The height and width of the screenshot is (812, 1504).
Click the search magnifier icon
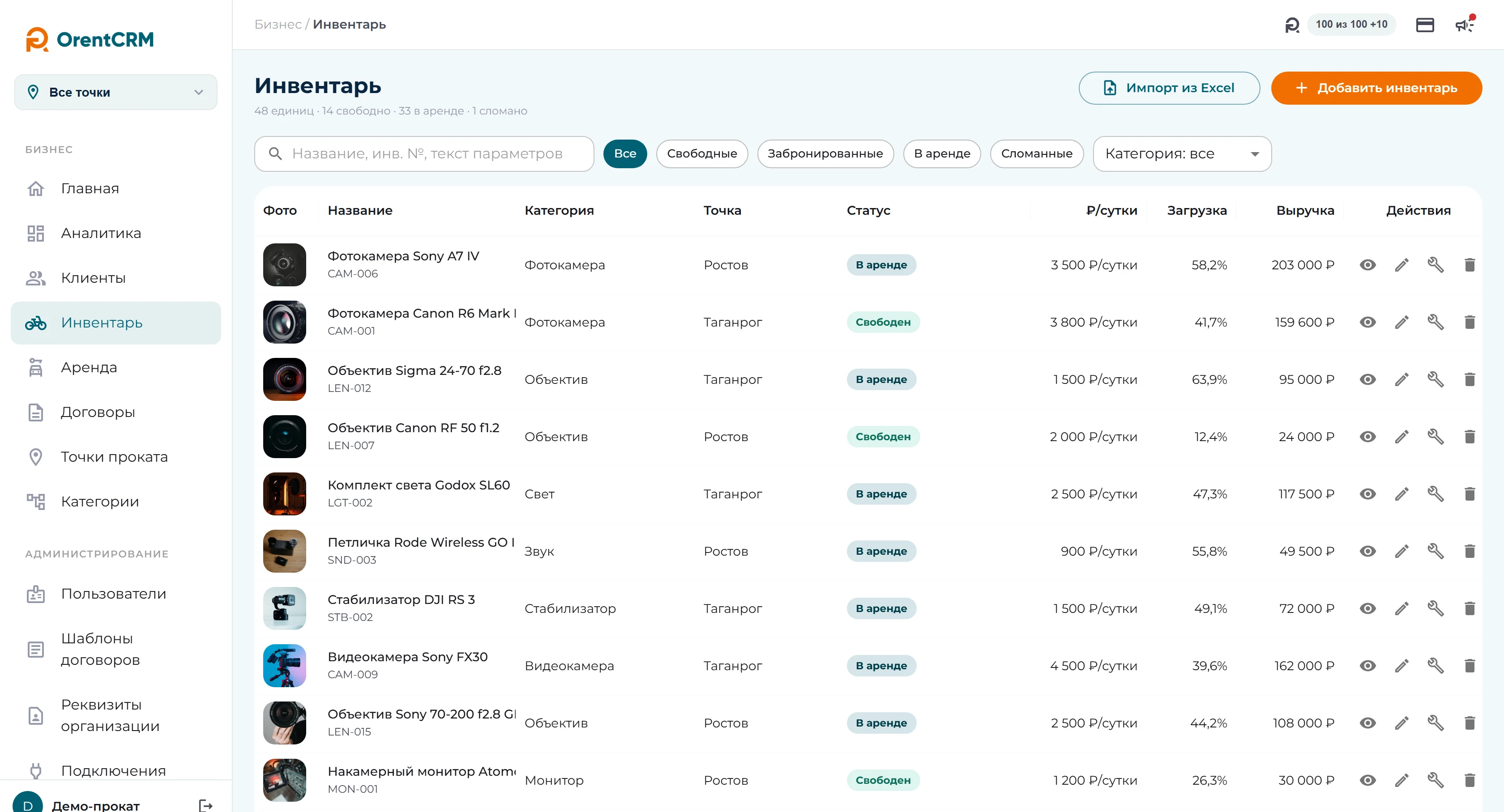(275, 153)
